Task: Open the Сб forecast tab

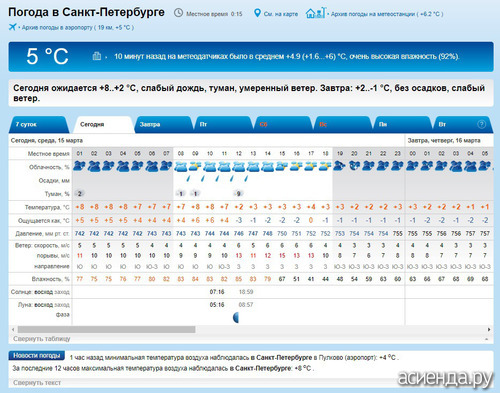Action: click(x=283, y=124)
